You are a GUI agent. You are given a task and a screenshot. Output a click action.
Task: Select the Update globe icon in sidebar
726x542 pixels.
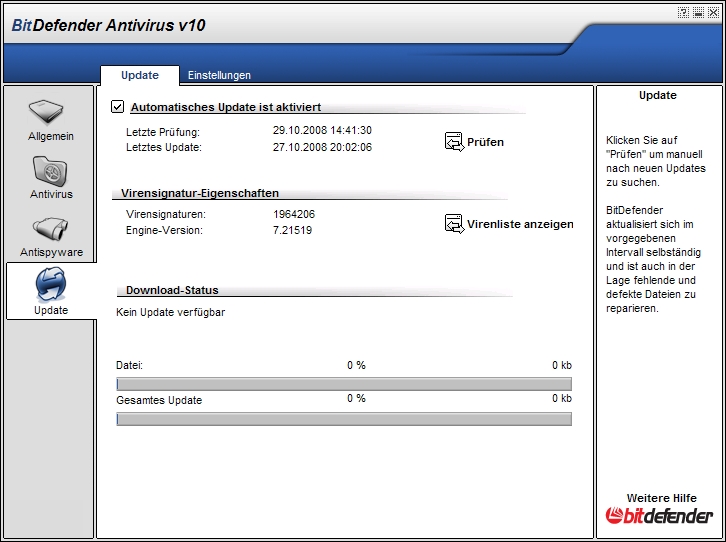point(50,285)
